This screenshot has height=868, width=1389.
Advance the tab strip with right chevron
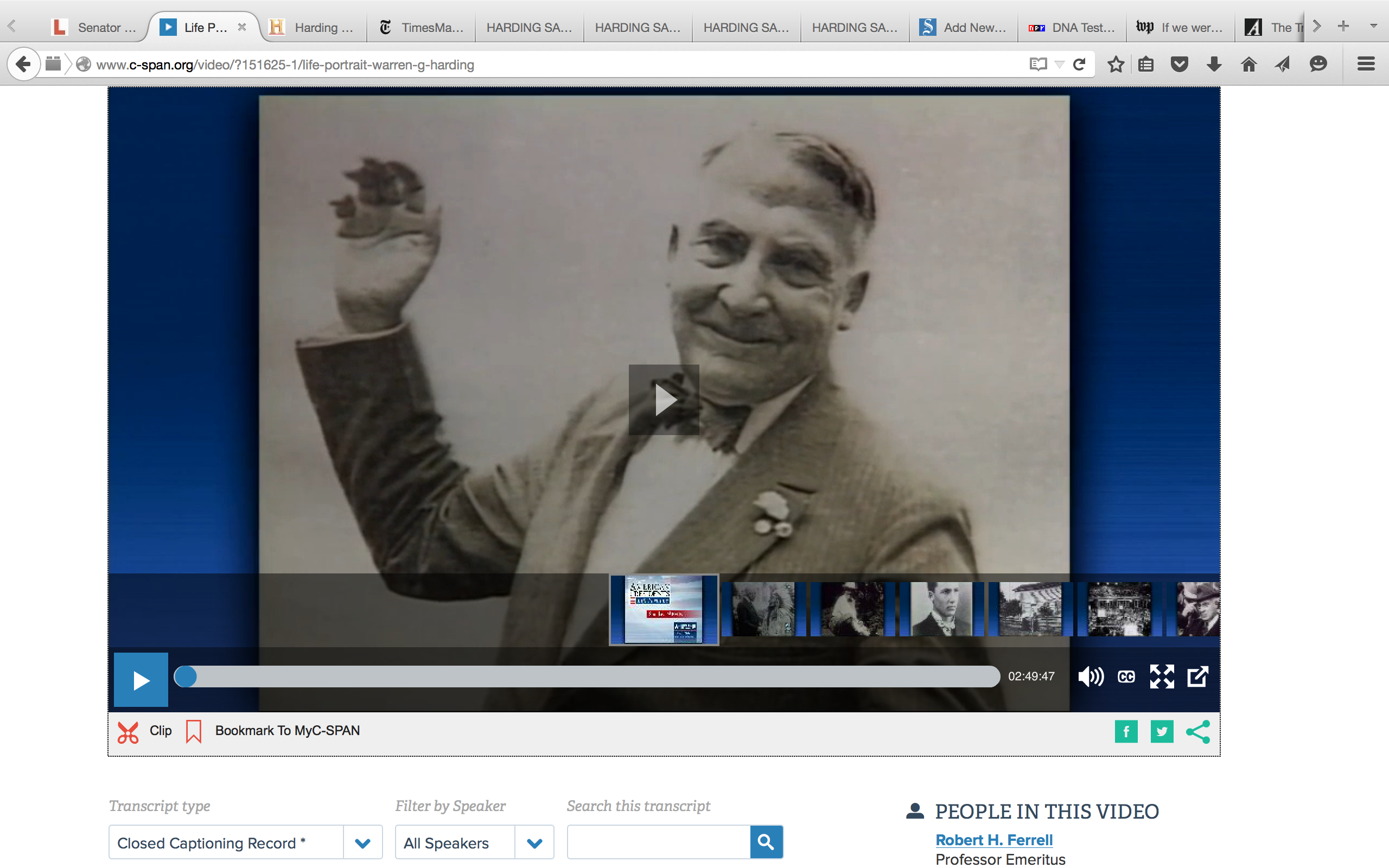pyautogui.click(x=1317, y=27)
